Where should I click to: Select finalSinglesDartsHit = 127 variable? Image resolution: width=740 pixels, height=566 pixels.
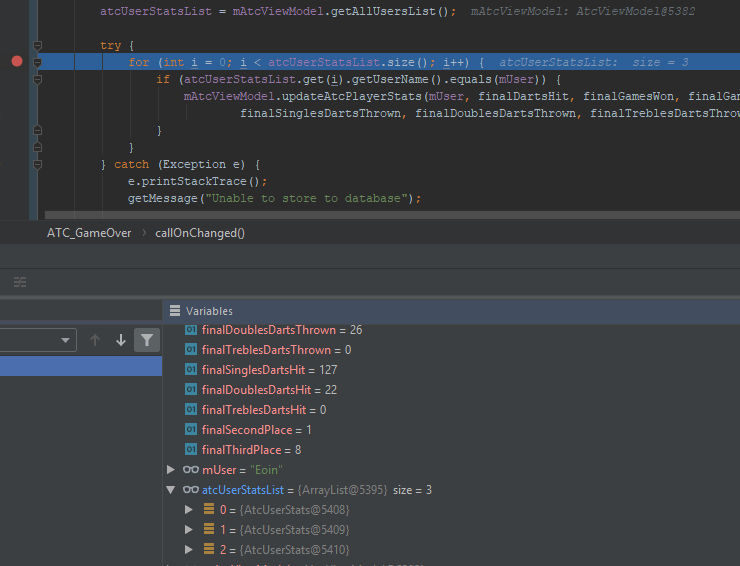(269, 370)
